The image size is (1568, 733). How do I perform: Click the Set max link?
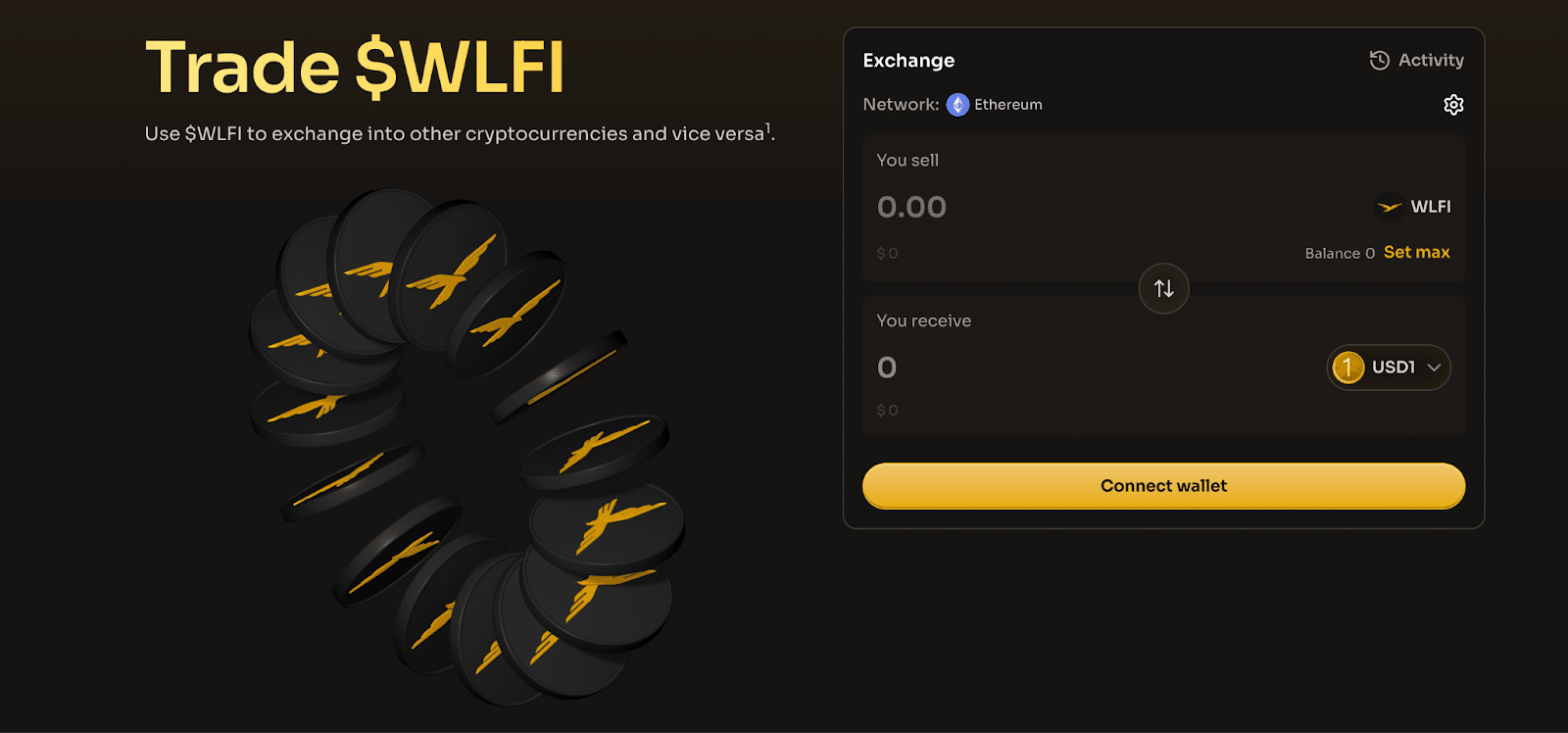(1416, 252)
